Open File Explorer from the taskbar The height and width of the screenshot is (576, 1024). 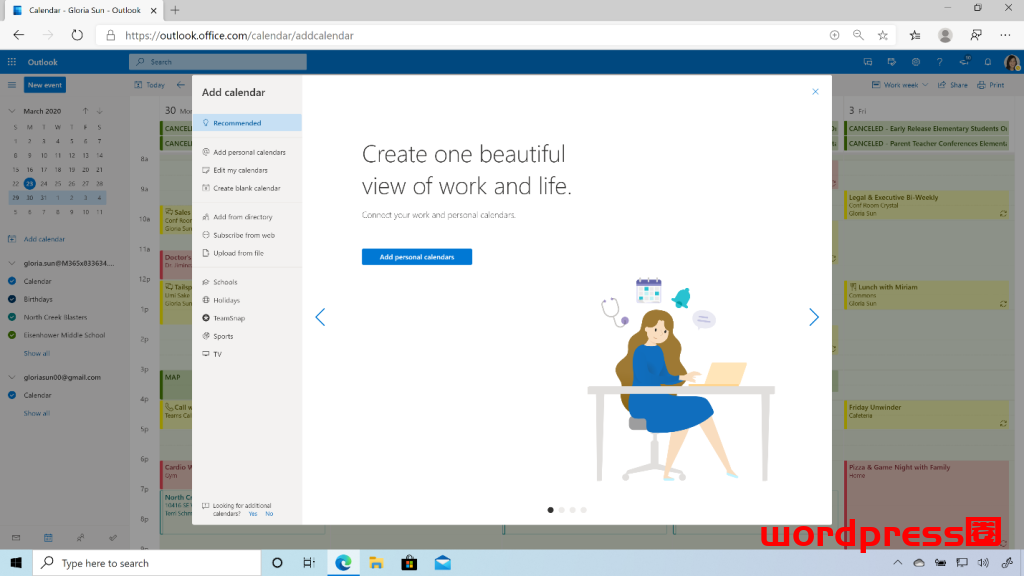pos(376,563)
